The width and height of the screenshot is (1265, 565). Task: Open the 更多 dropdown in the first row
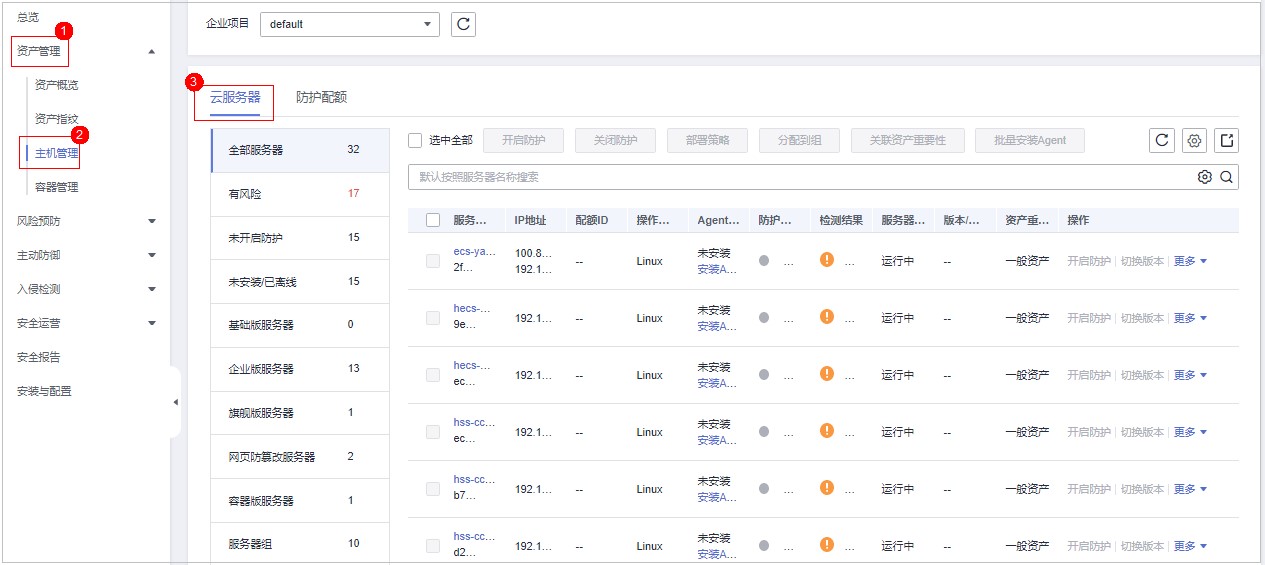(x=1190, y=261)
